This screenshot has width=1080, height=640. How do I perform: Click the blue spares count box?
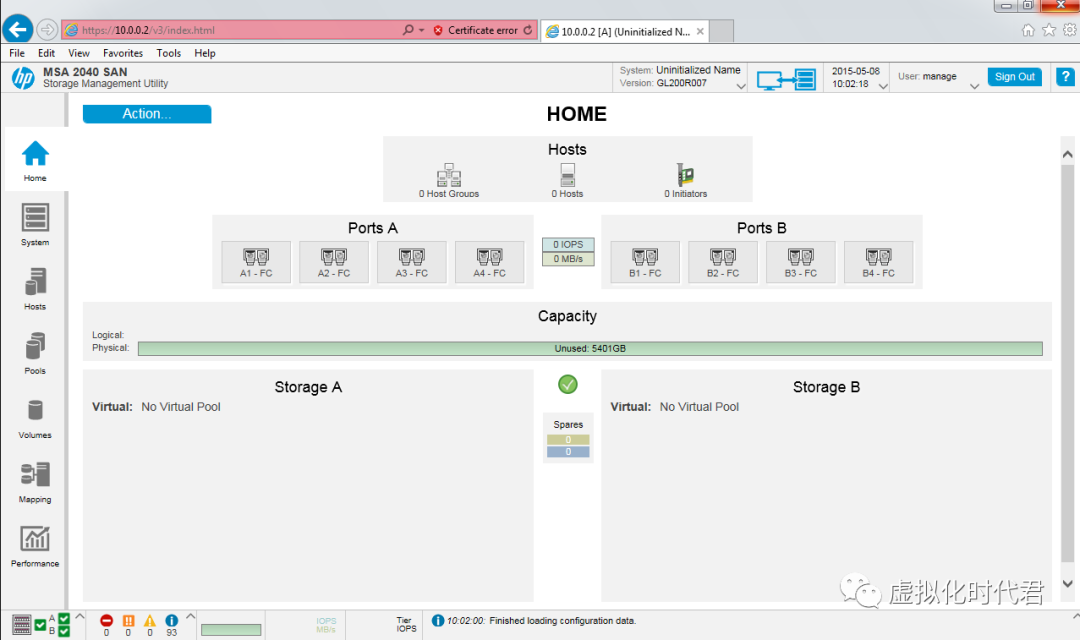tap(568, 452)
